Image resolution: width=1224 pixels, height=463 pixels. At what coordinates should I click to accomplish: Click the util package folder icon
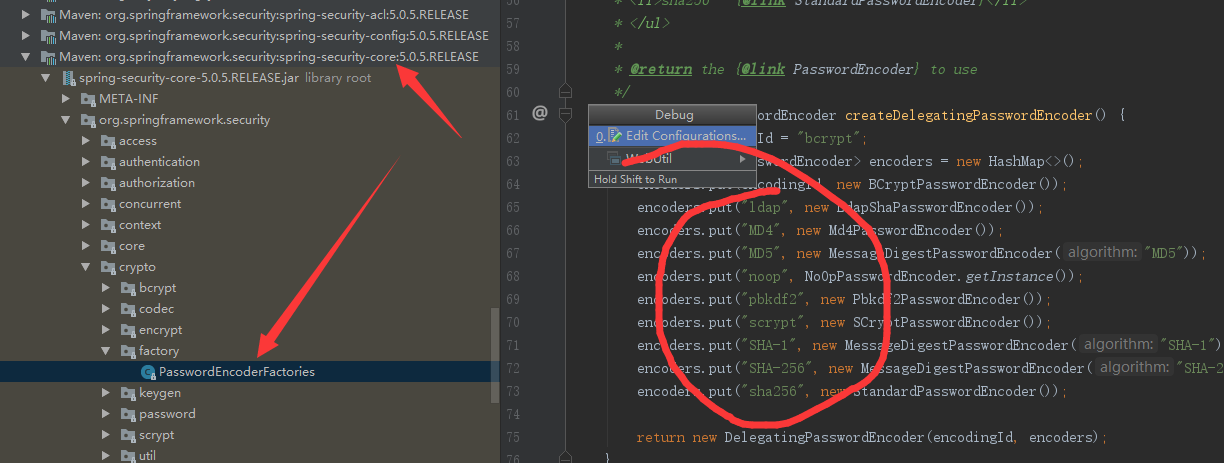[129, 456]
